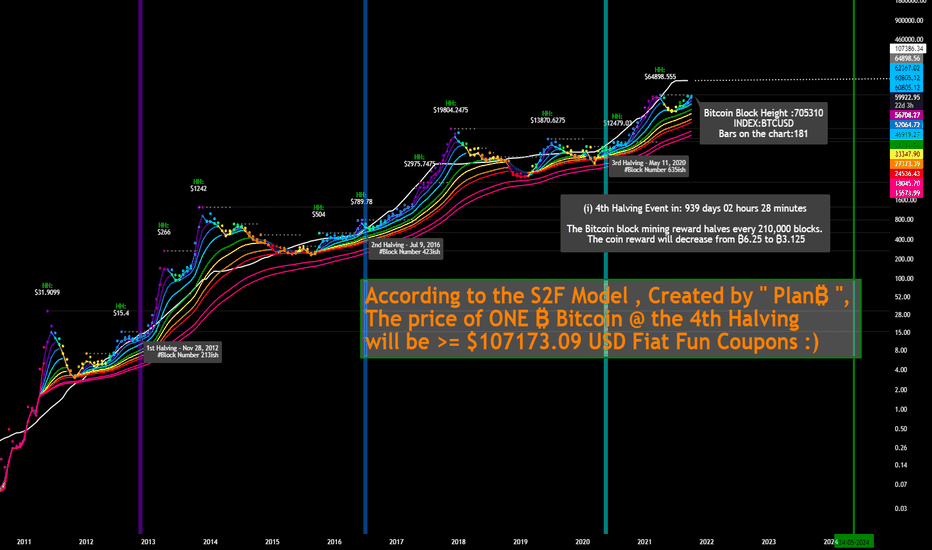Click the 24-05-2024 green date marker
932x550 pixels.
854,542
